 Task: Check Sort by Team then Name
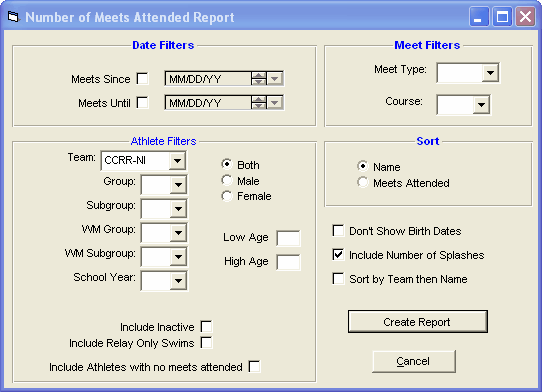[338, 279]
